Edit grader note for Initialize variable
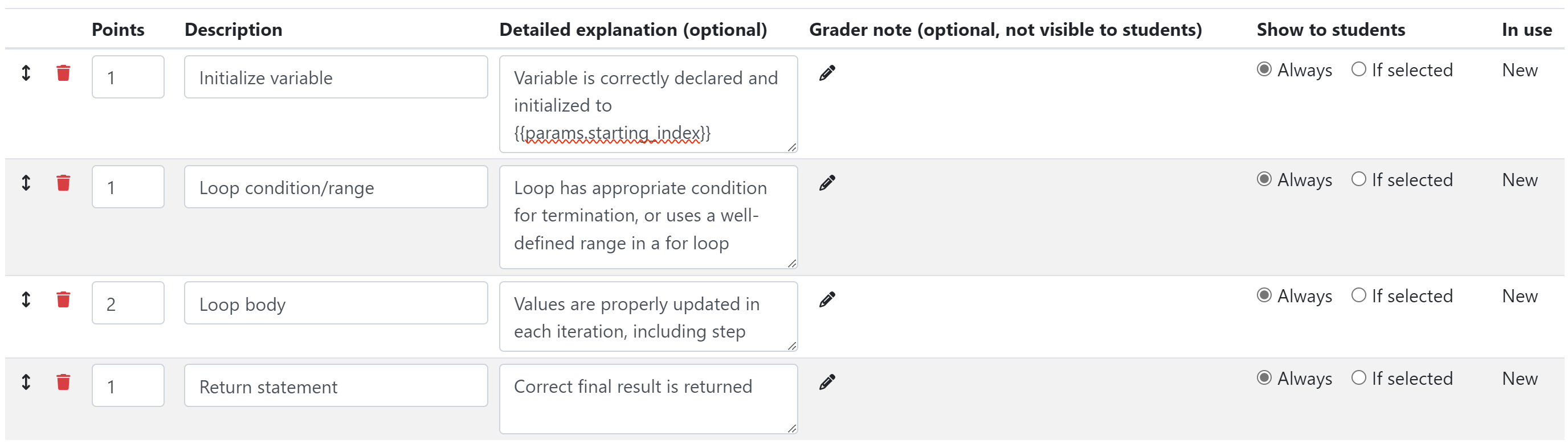Viewport: 1568px width, 444px height. click(827, 73)
